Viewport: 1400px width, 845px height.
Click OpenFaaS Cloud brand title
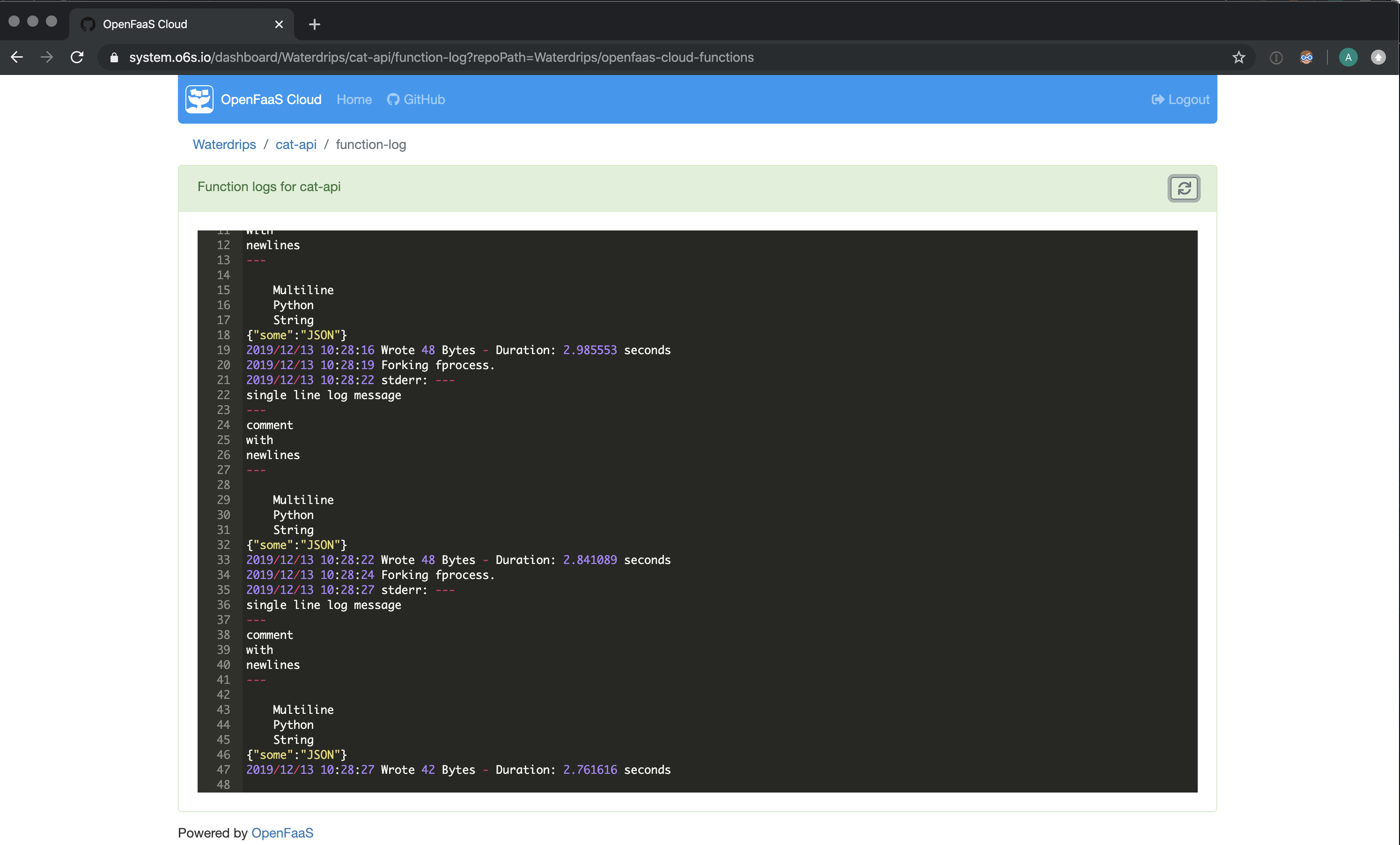(x=271, y=99)
